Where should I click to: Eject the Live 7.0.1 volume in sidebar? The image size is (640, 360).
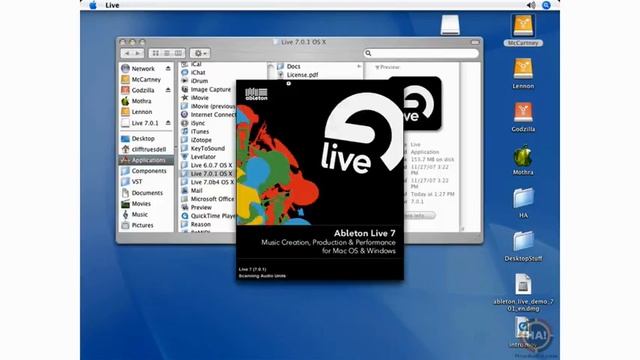pos(168,122)
